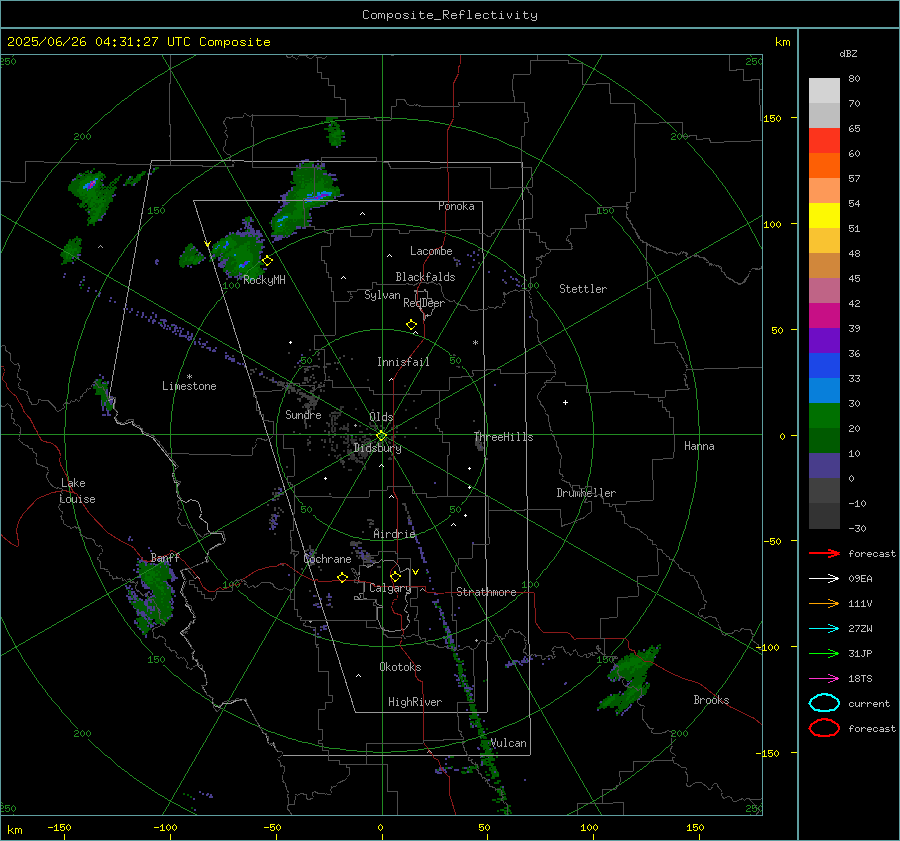The image size is (900, 841).
Task: Click the dBZ legend heading
Action: (848, 54)
